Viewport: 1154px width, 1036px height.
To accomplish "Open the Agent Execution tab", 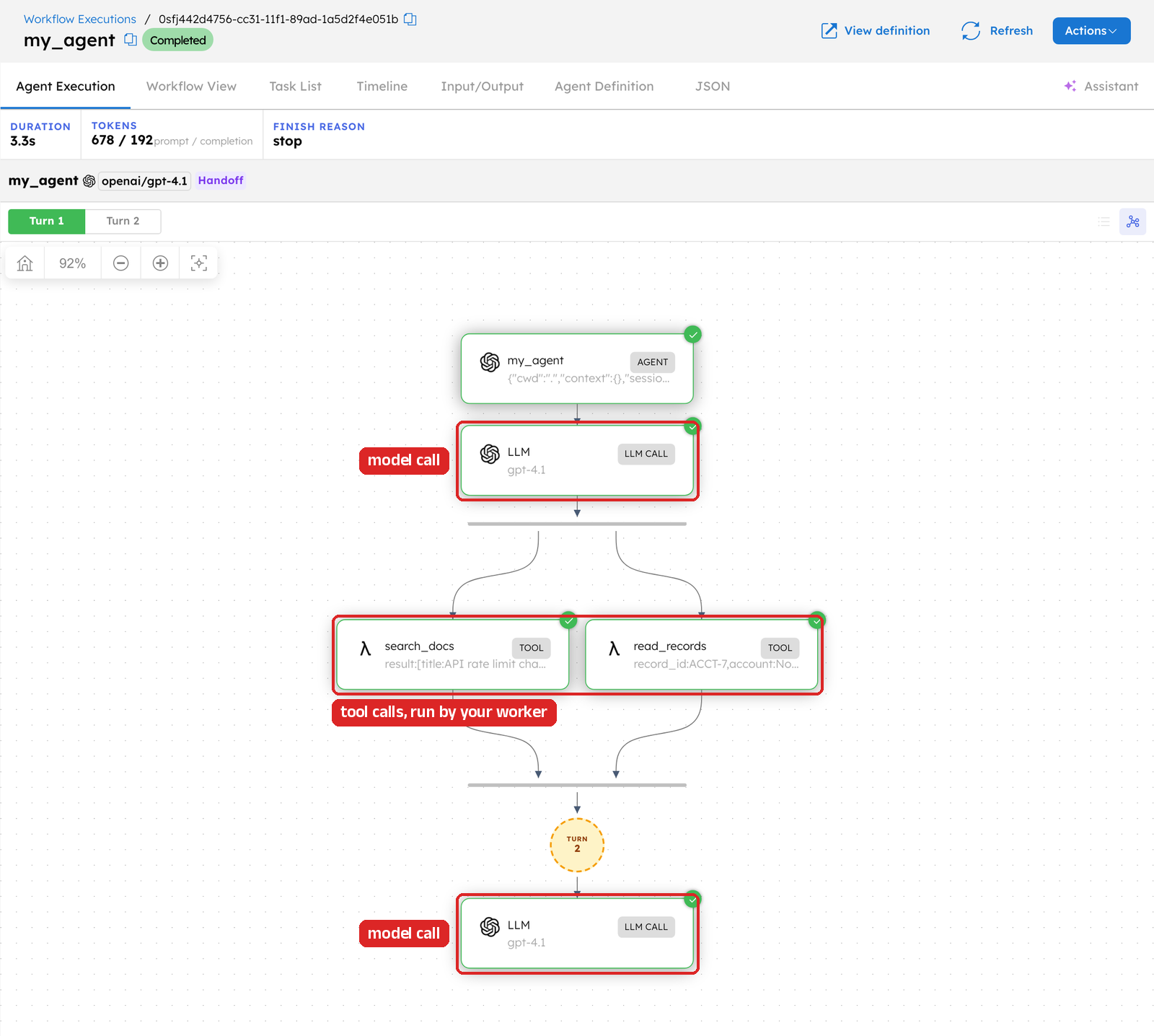I will point(66,86).
